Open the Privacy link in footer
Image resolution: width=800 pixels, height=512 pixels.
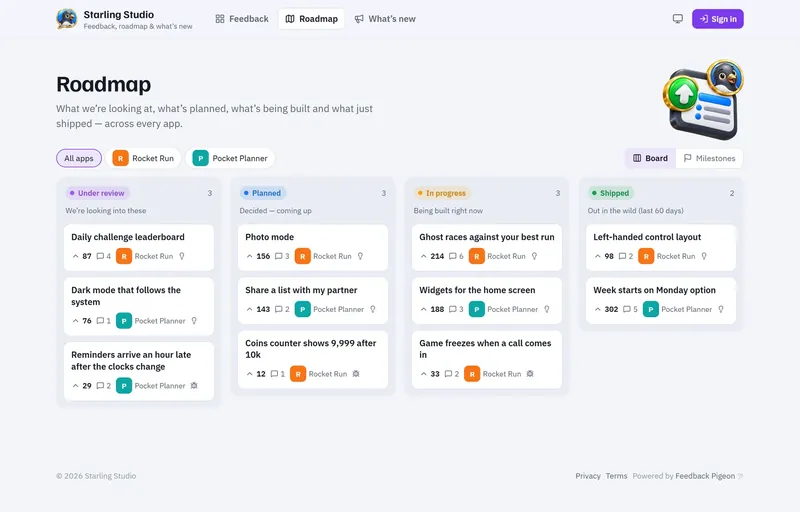click(x=588, y=476)
